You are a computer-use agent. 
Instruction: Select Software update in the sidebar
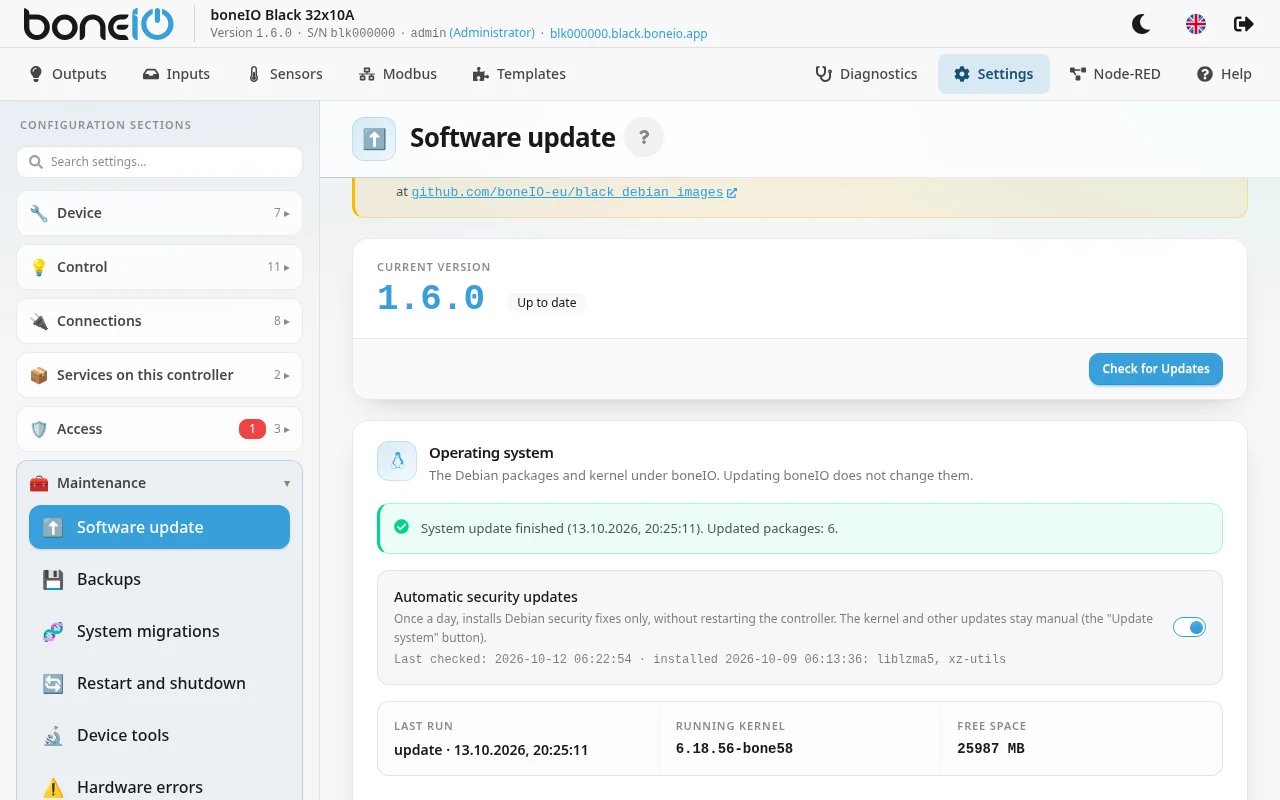[159, 527]
